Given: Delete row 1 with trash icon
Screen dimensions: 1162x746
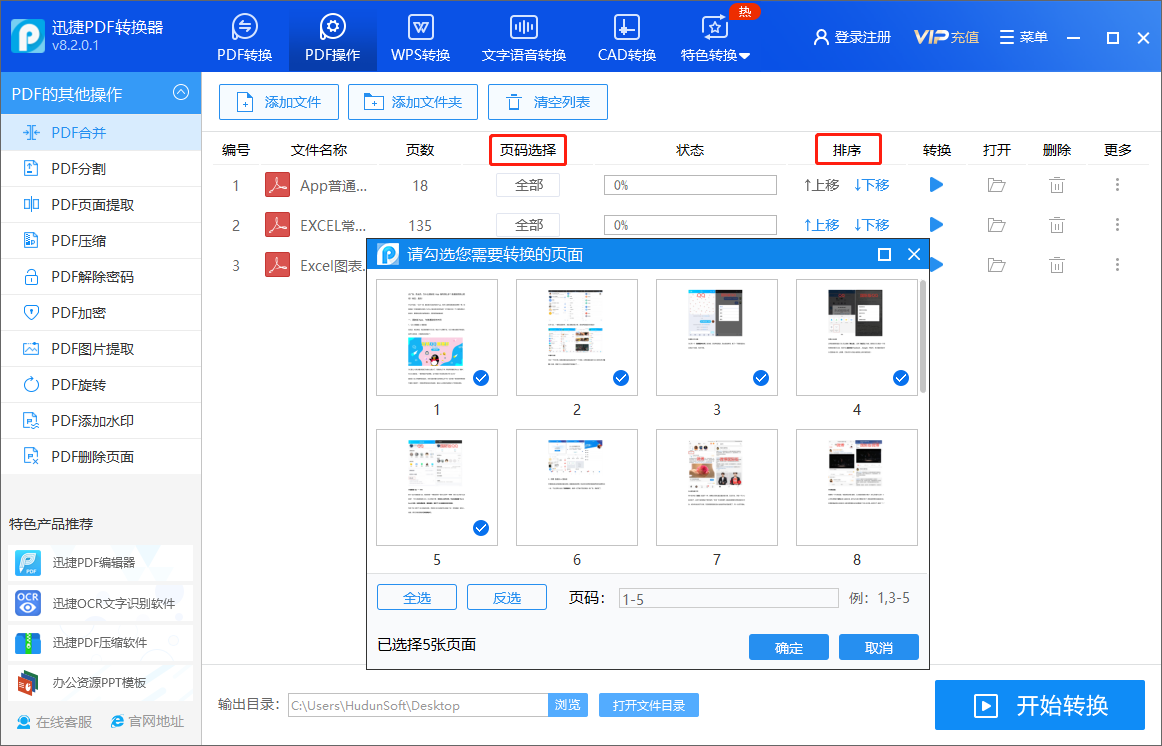Looking at the screenshot, I should tap(1057, 185).
